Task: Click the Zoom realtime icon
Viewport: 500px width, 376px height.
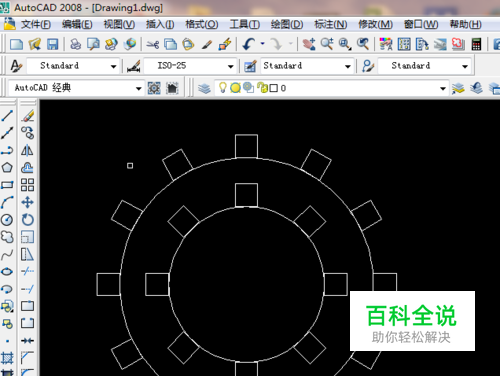Action: 327,44
